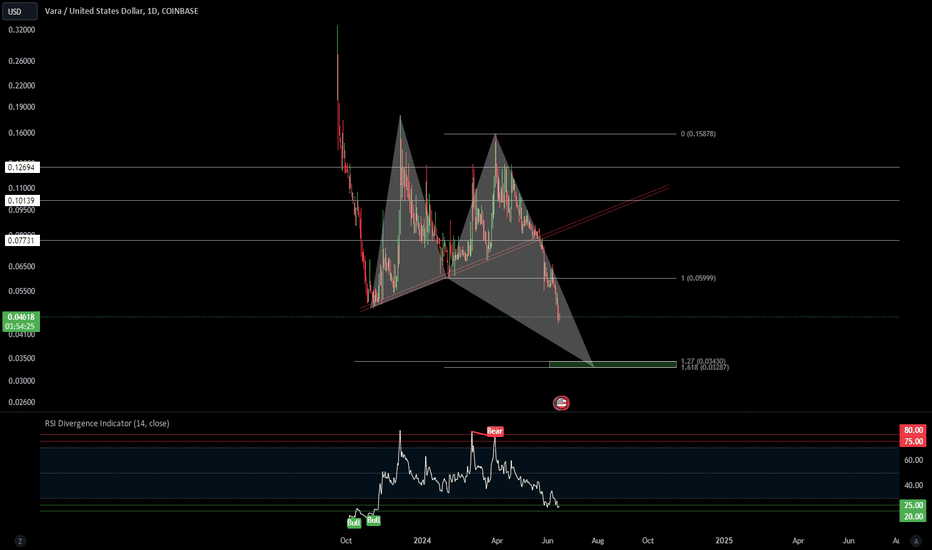
Task: Click the RSI 60.00 axis value
Action: coord(914,460)
